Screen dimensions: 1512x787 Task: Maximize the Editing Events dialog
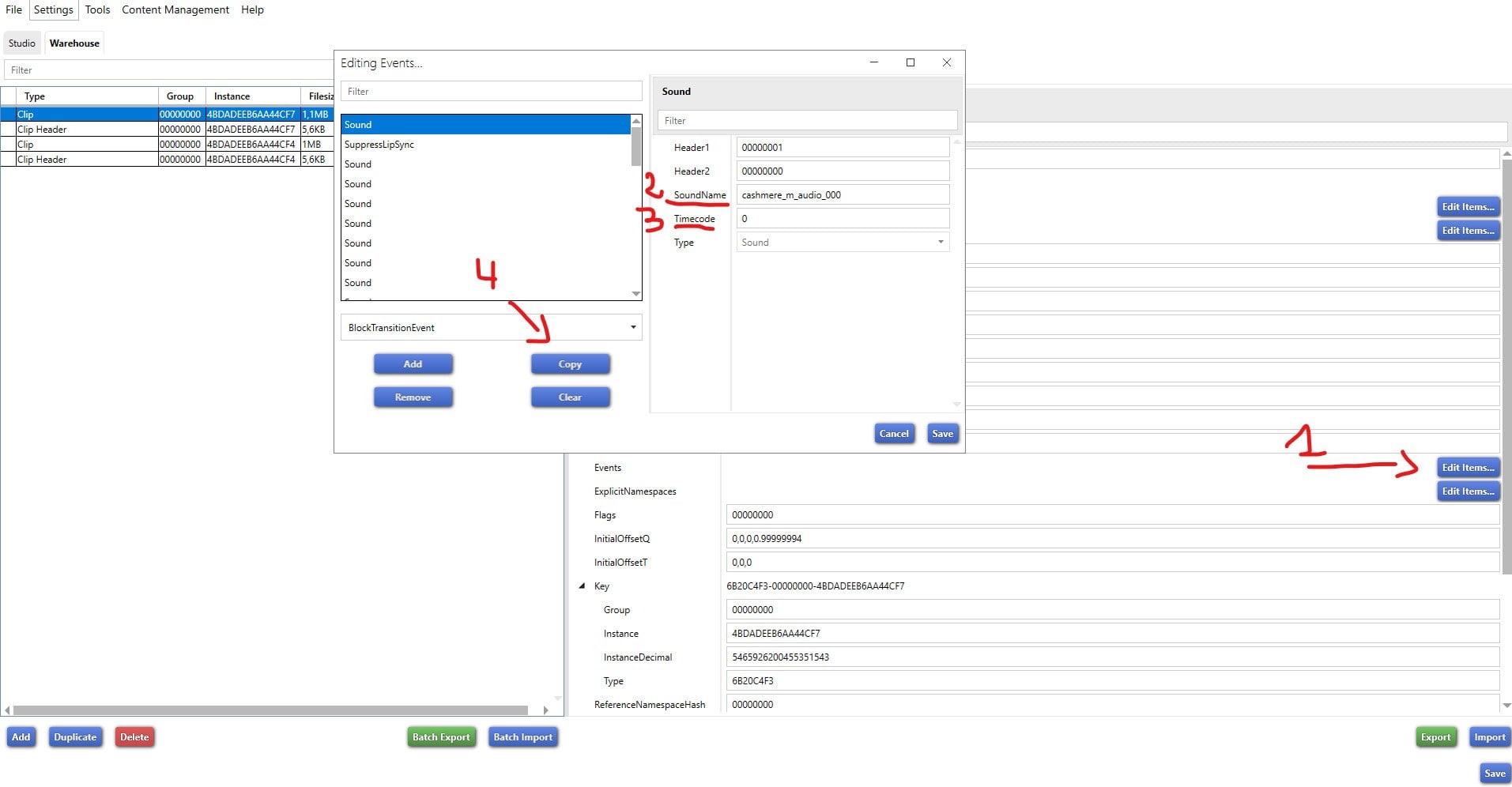pos(911,62)
